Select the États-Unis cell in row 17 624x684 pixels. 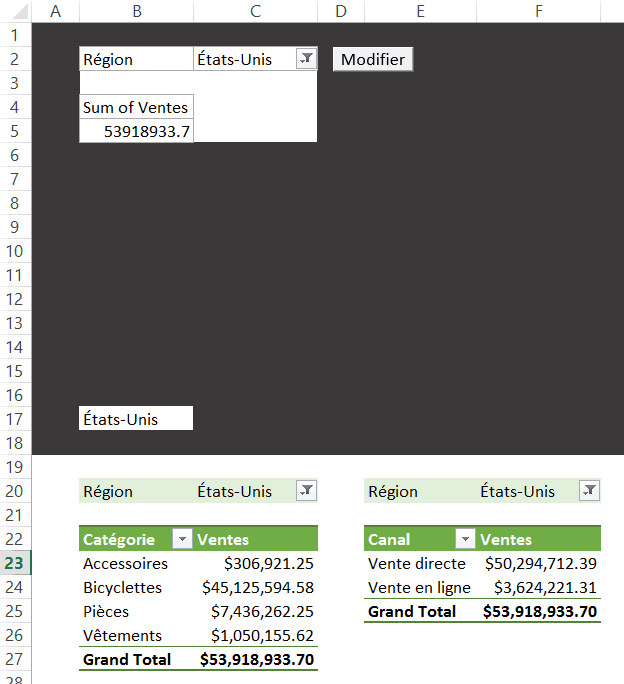click(x=136, y=419)
